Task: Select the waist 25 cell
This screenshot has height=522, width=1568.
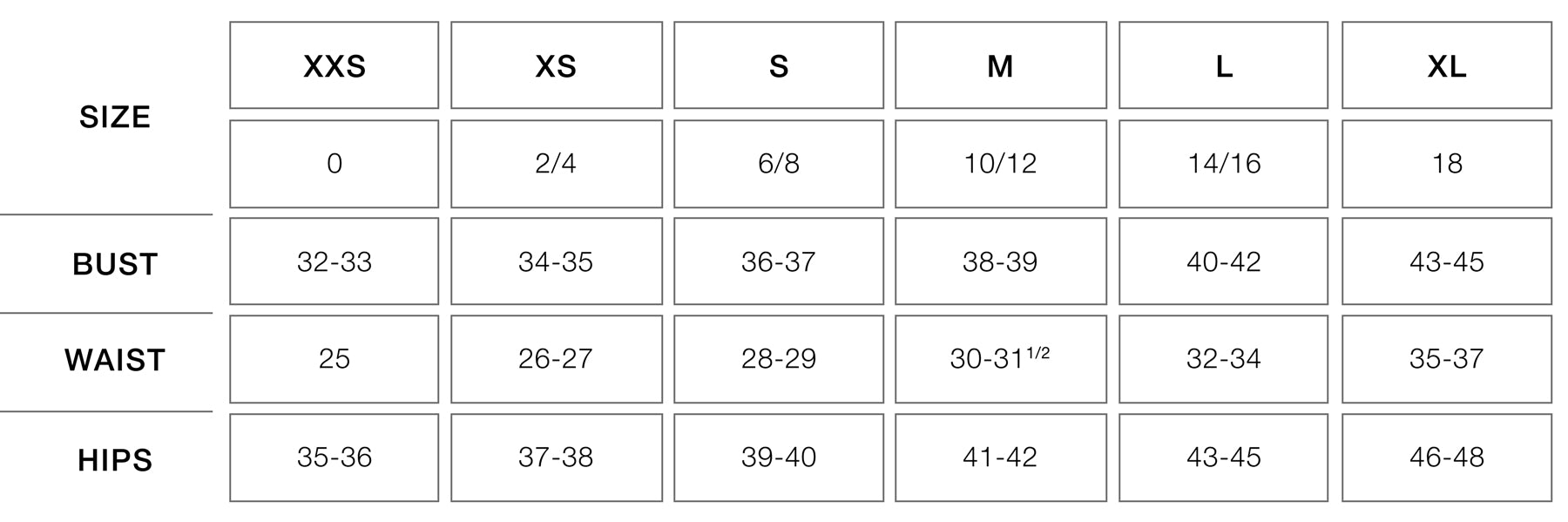Action: [334, 359]
